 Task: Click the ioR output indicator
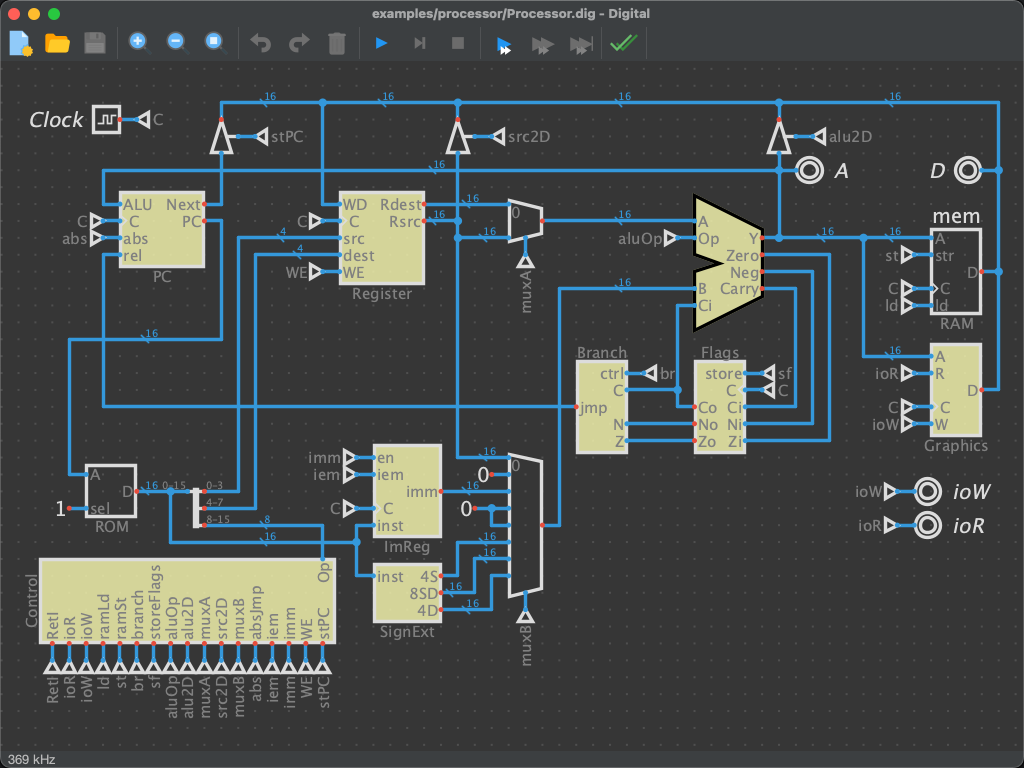tap(927, 525)
